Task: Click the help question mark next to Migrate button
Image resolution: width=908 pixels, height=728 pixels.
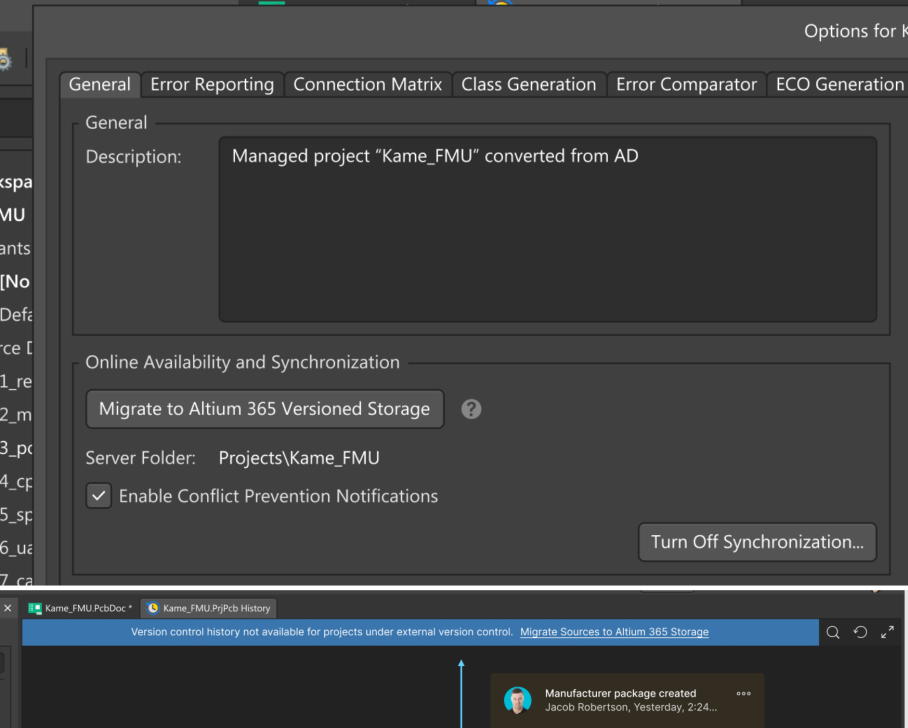Action: coord(471,409)
